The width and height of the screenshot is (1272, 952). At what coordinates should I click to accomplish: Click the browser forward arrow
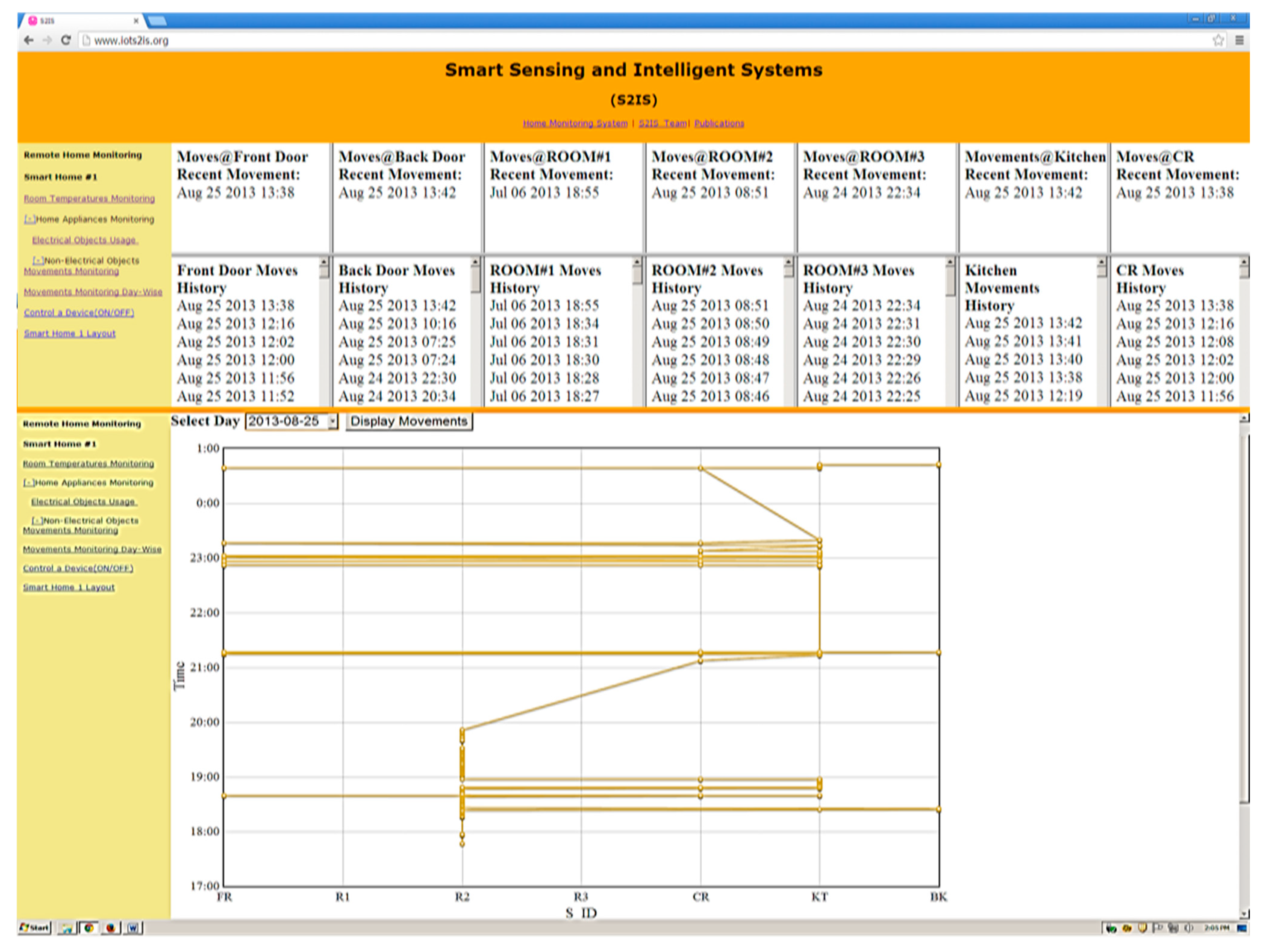47,40
